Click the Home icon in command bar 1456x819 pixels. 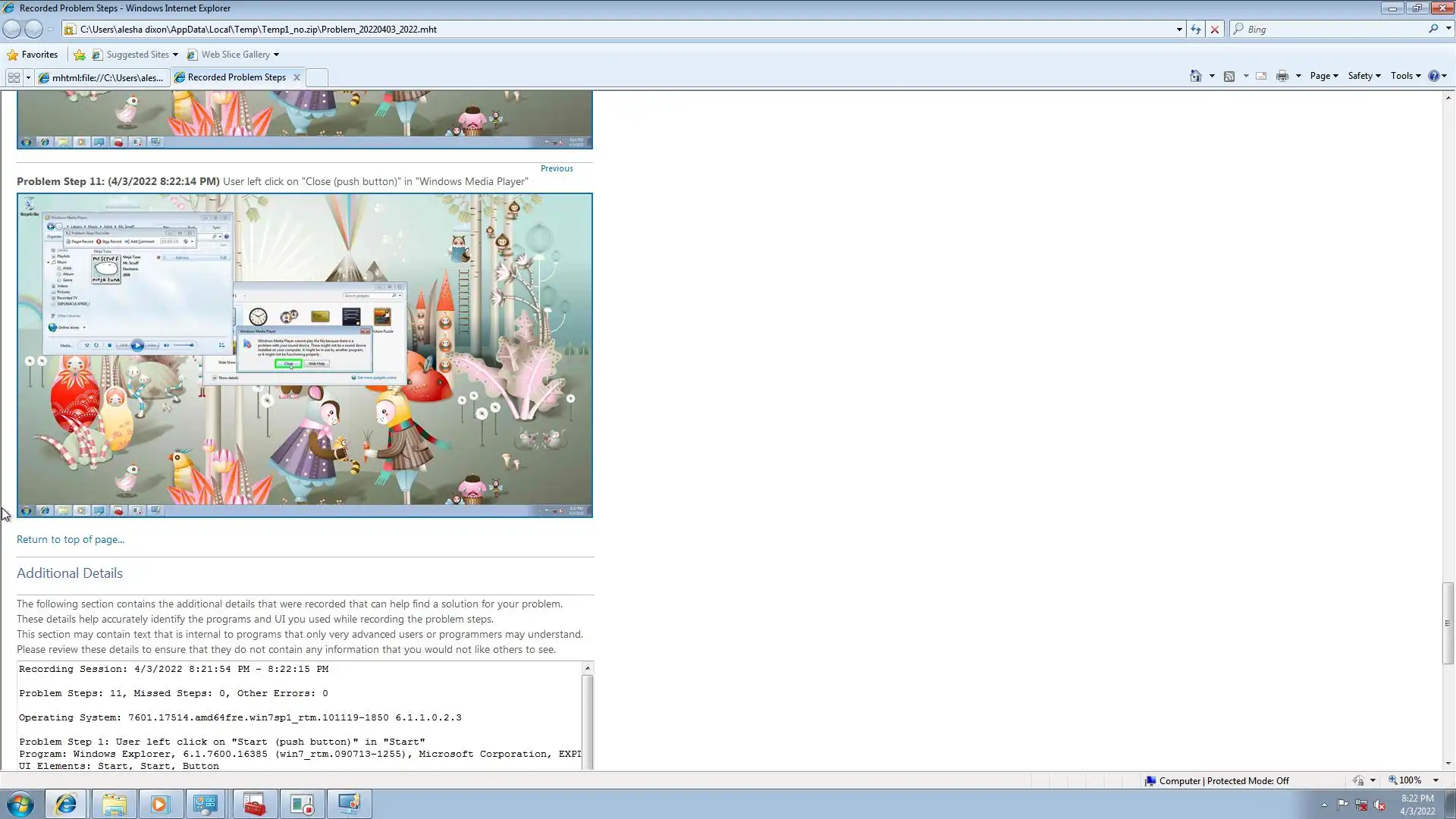(x=1196, y=76)
